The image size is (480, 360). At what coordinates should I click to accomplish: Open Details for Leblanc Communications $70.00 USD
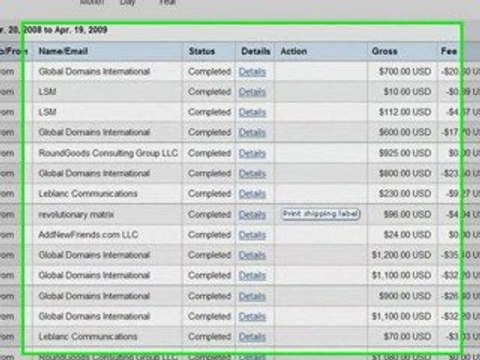point(252,337)
